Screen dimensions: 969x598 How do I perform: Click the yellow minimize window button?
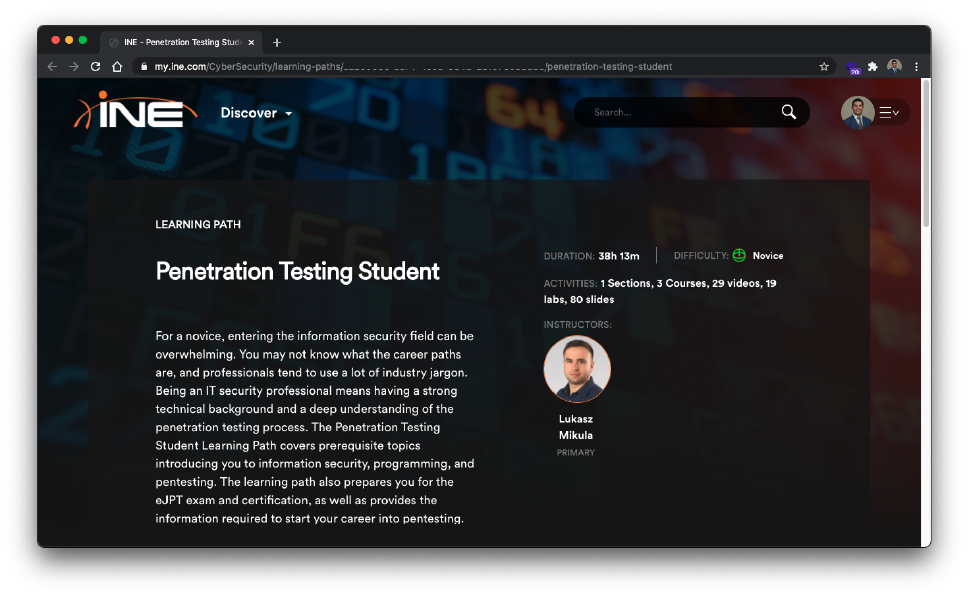coord(69,40)
